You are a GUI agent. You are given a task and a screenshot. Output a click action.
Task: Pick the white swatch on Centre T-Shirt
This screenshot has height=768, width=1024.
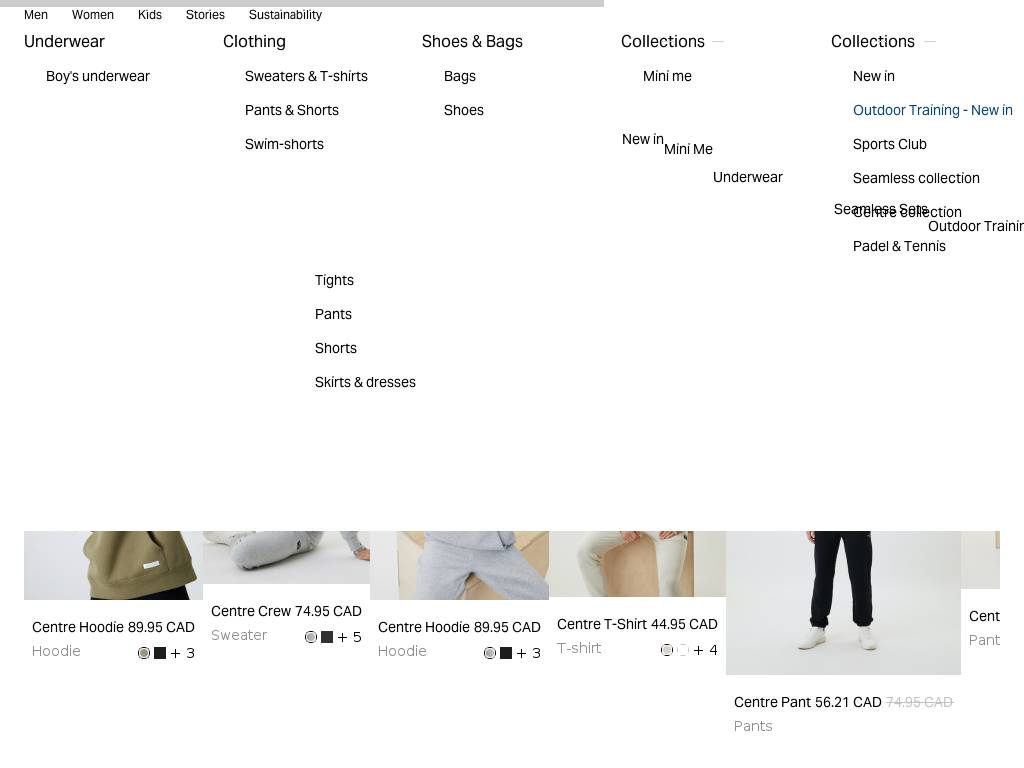pyautogui.click(x=683, y=650)
